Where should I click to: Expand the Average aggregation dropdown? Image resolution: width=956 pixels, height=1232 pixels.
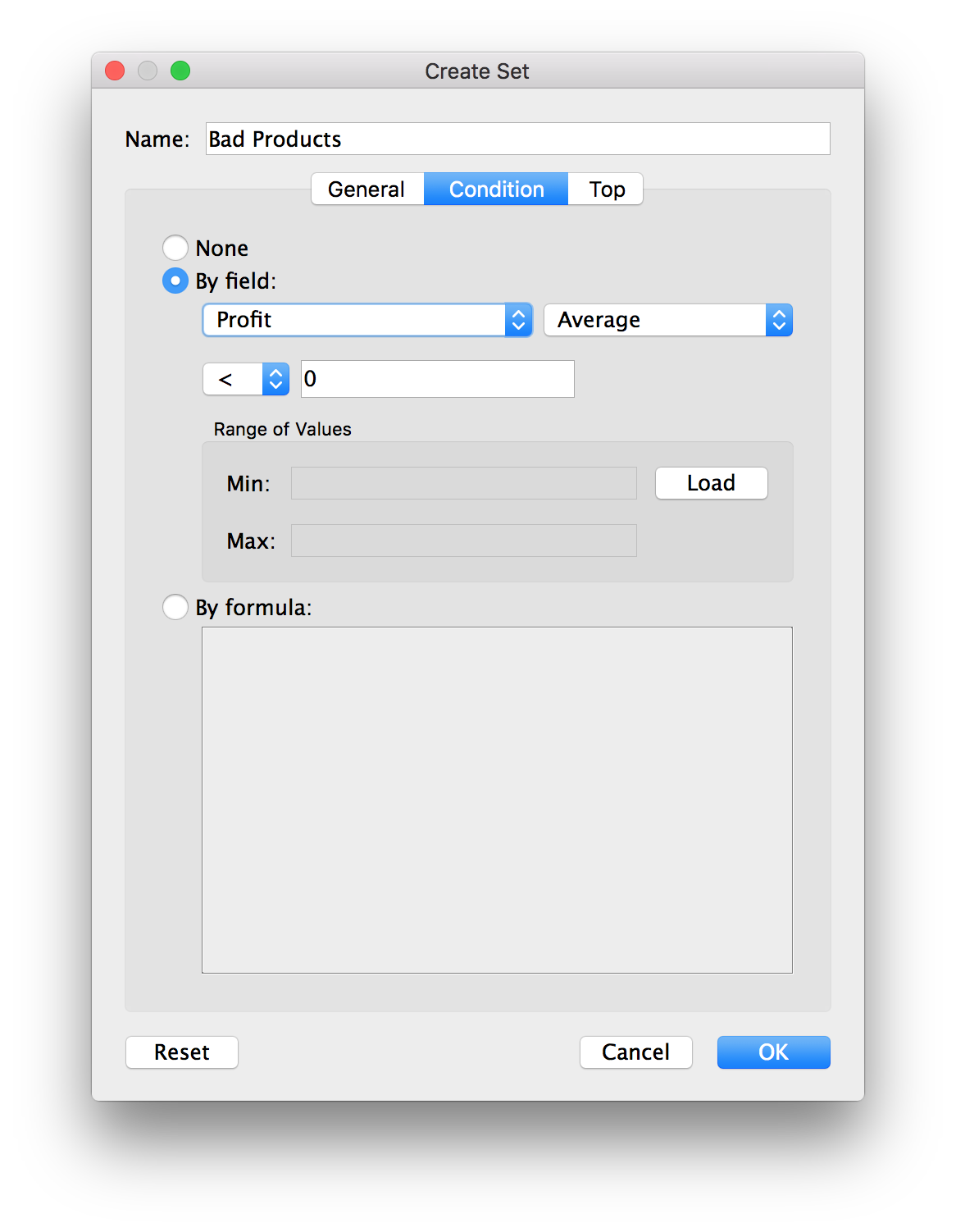pyautogui.click(x=667, y=320)
